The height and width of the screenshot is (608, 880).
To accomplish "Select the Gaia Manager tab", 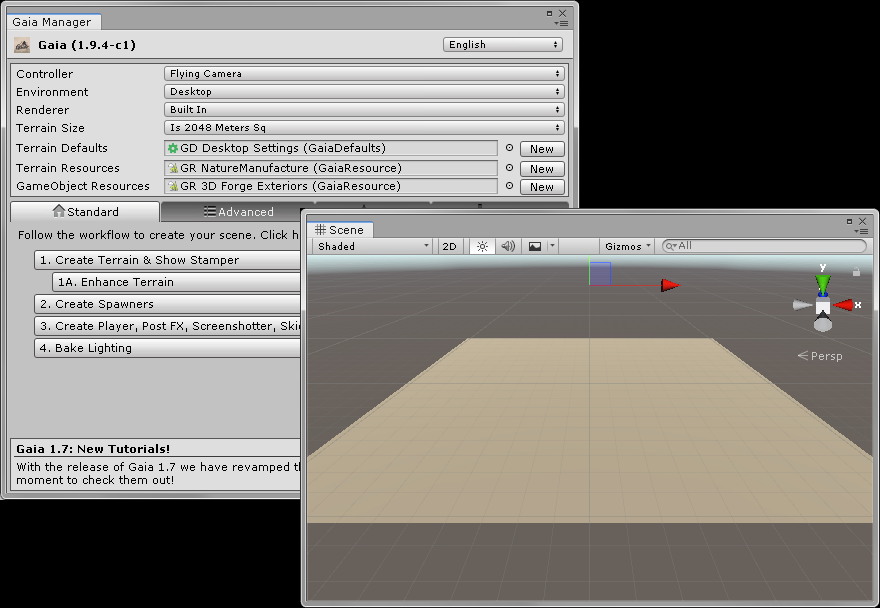I will (x=52, y=22).
